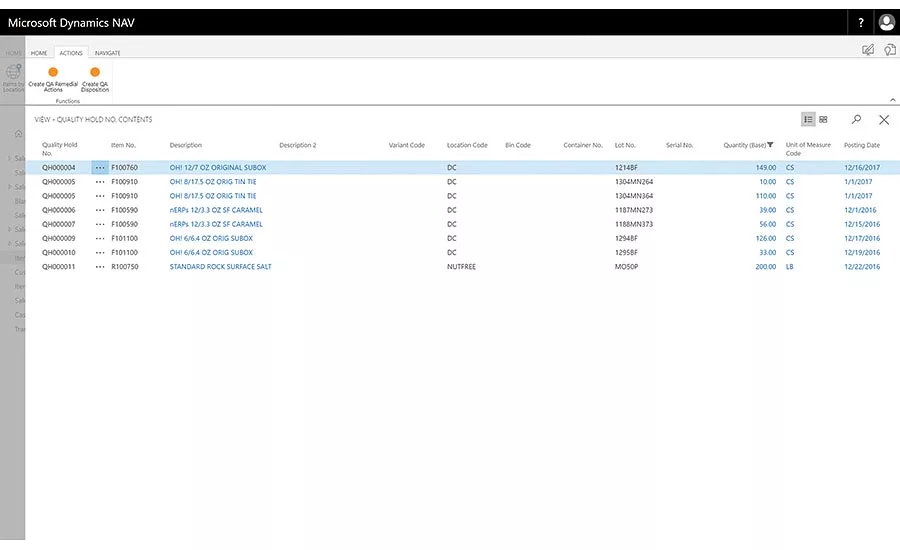Click quantity 39.00 link
Screen dimensions: 900x550
[x=767, y=210]
